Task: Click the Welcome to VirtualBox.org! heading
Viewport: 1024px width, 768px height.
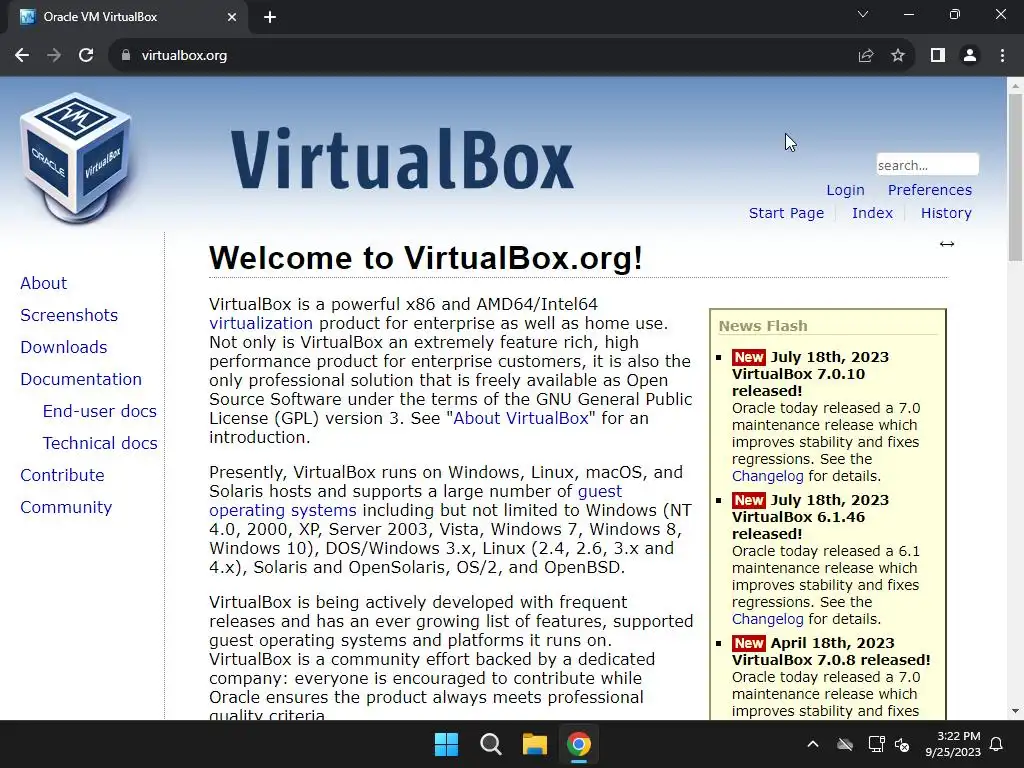Action: (426, 258)
